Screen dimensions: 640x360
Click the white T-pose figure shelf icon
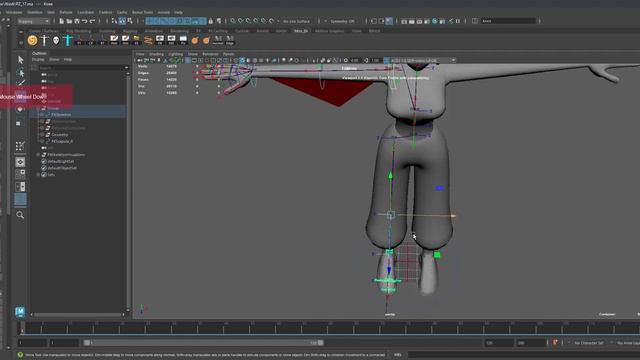pyautogui.click(x=44, y=40)
